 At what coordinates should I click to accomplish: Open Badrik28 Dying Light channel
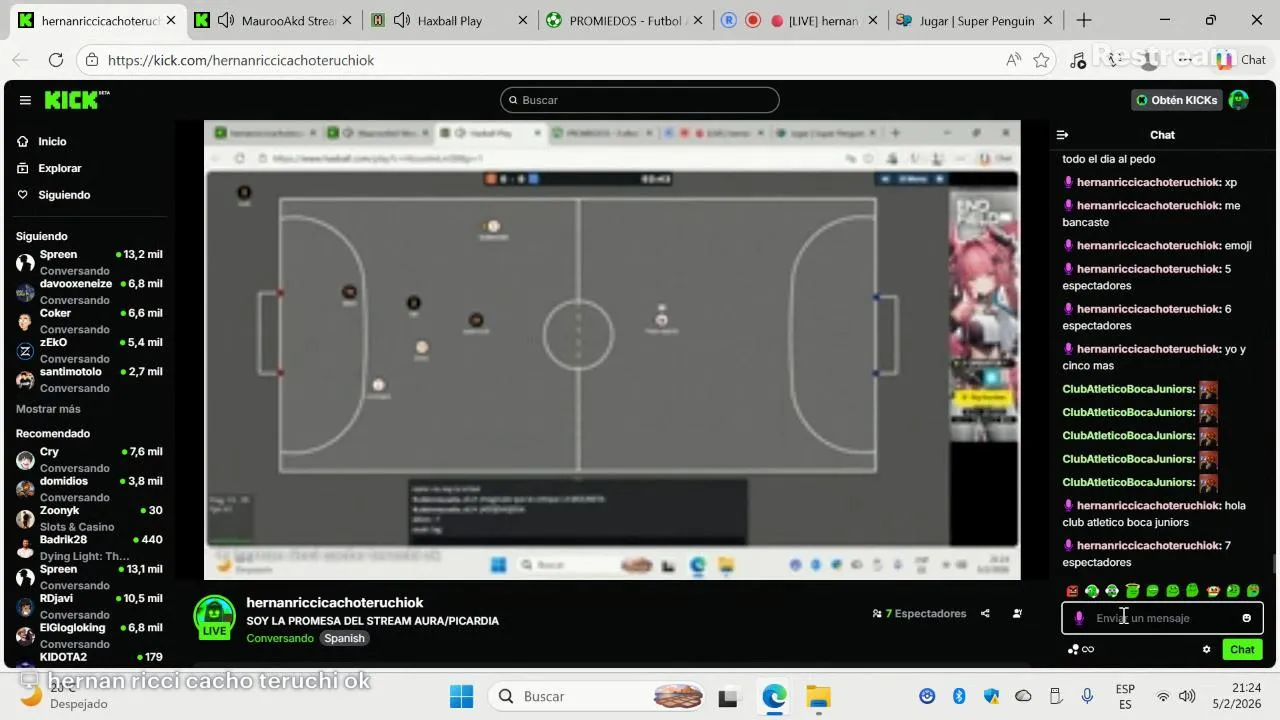[x=89, y=547]
